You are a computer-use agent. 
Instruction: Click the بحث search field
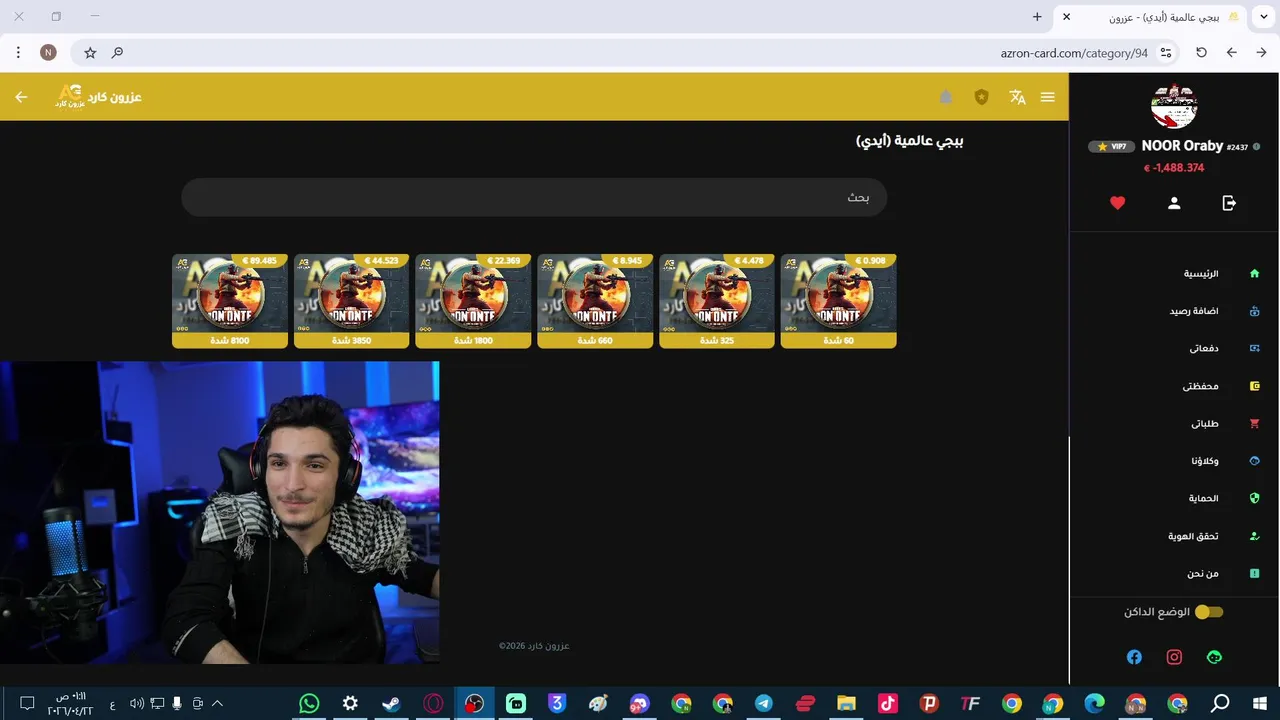(x=534, y=197)
